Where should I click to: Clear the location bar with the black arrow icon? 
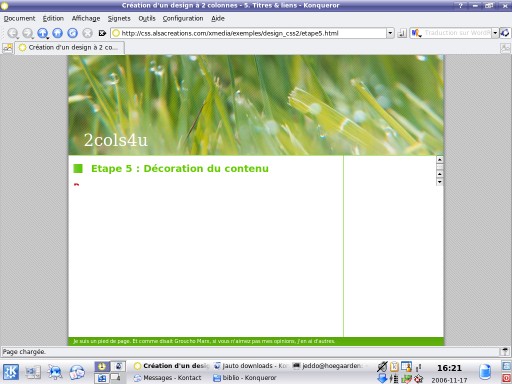[x=102, y=33]
